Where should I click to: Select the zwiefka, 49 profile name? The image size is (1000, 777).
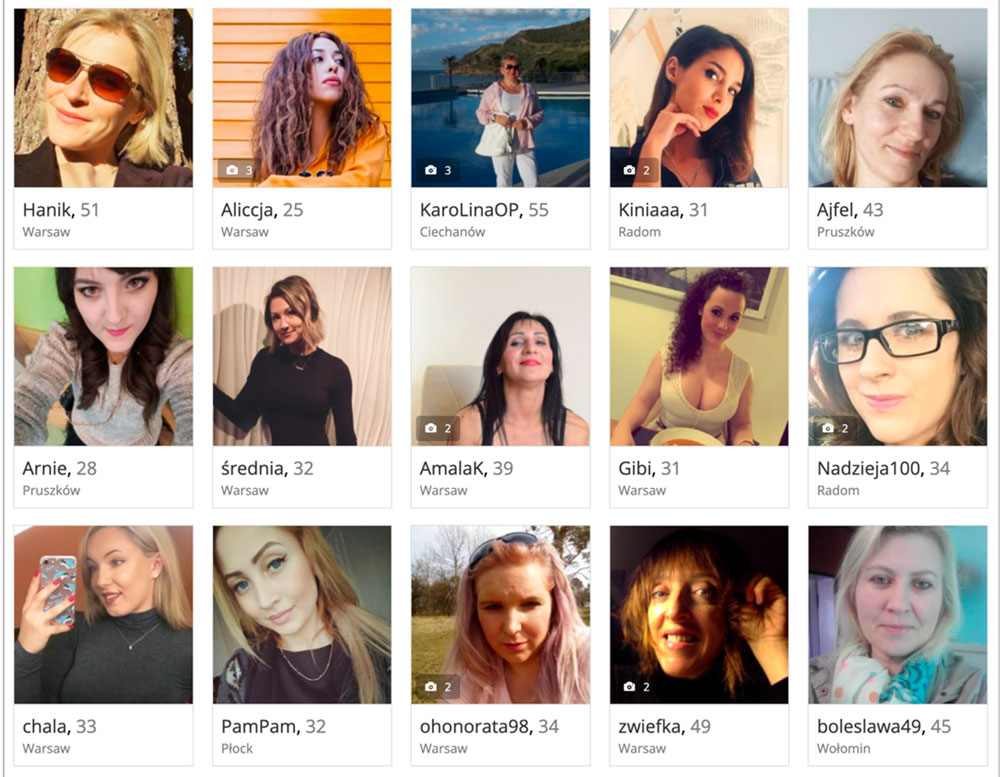point(665,727)
